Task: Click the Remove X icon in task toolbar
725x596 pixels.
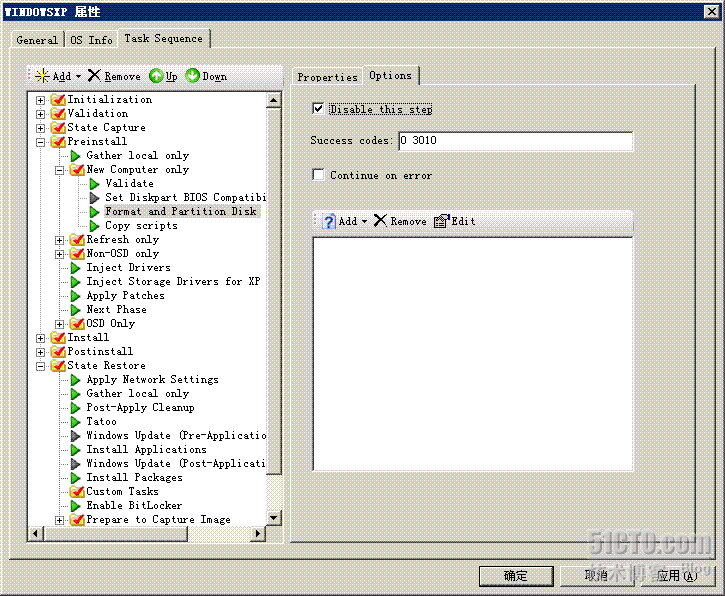Action: (94, 75)
